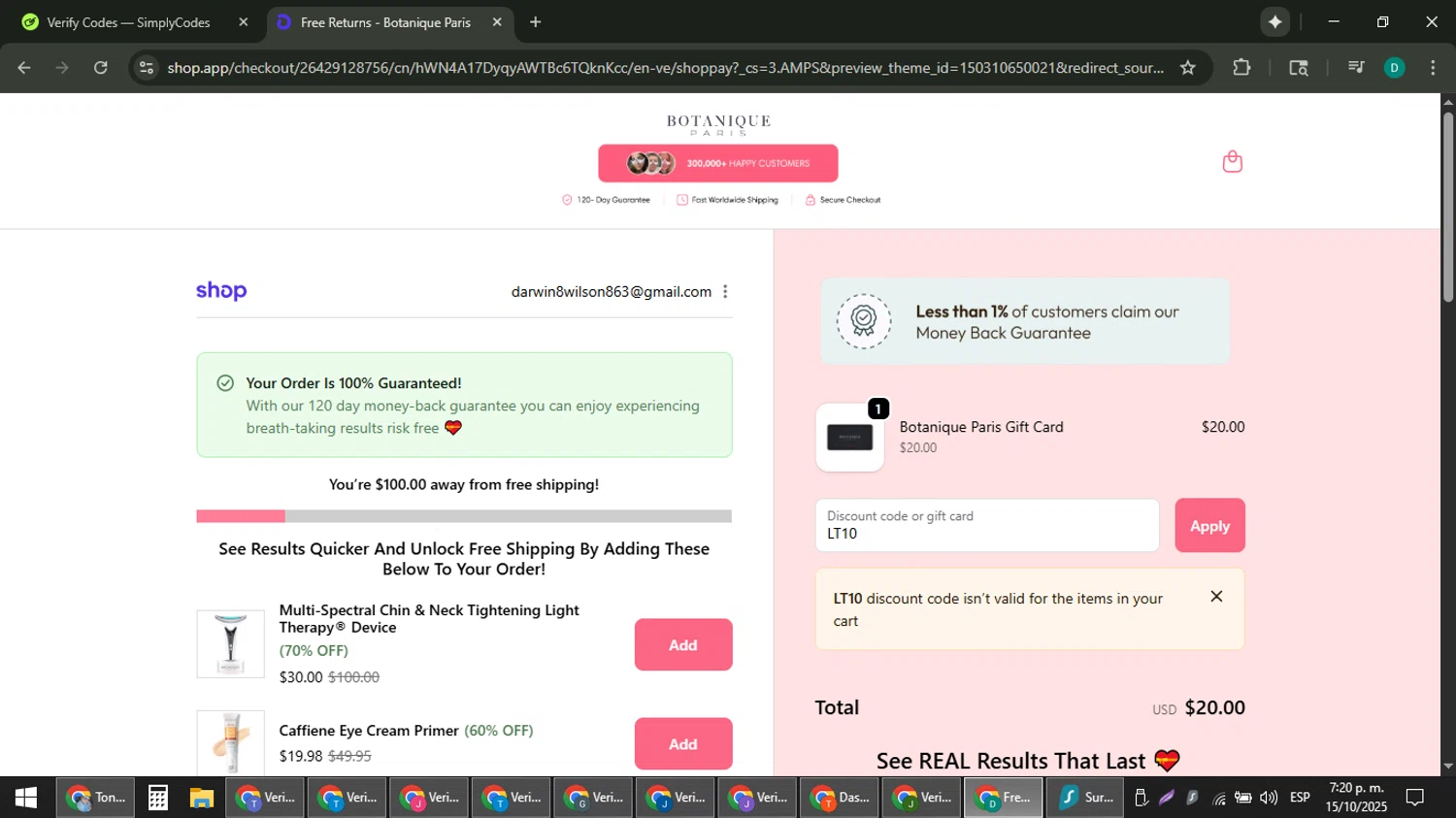Click the 120-Day Guarantee badge
Screen dimensions: 1456x818
[x=606, y=200]
